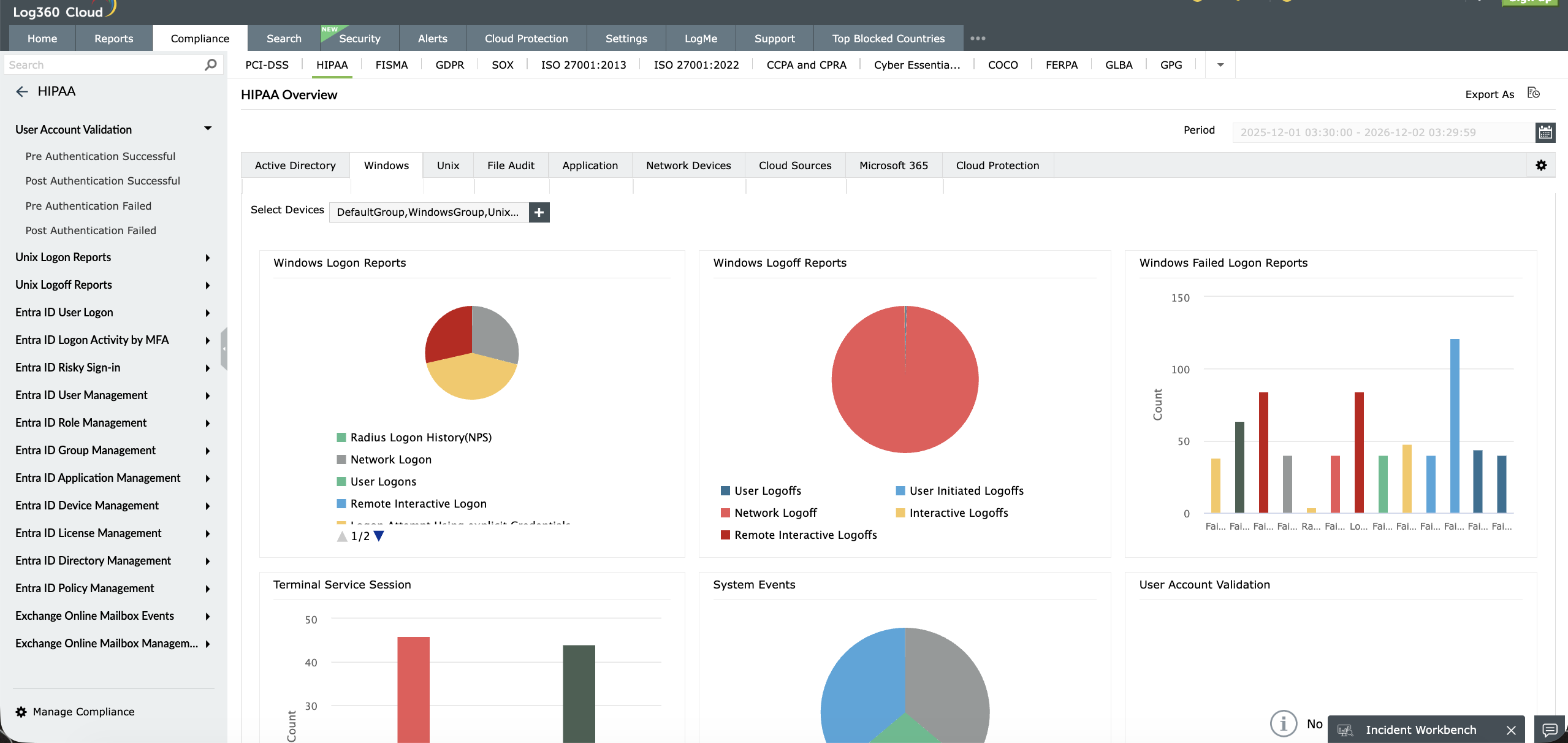Click the info icon in User Account Validation panel

click(1284, 723)
